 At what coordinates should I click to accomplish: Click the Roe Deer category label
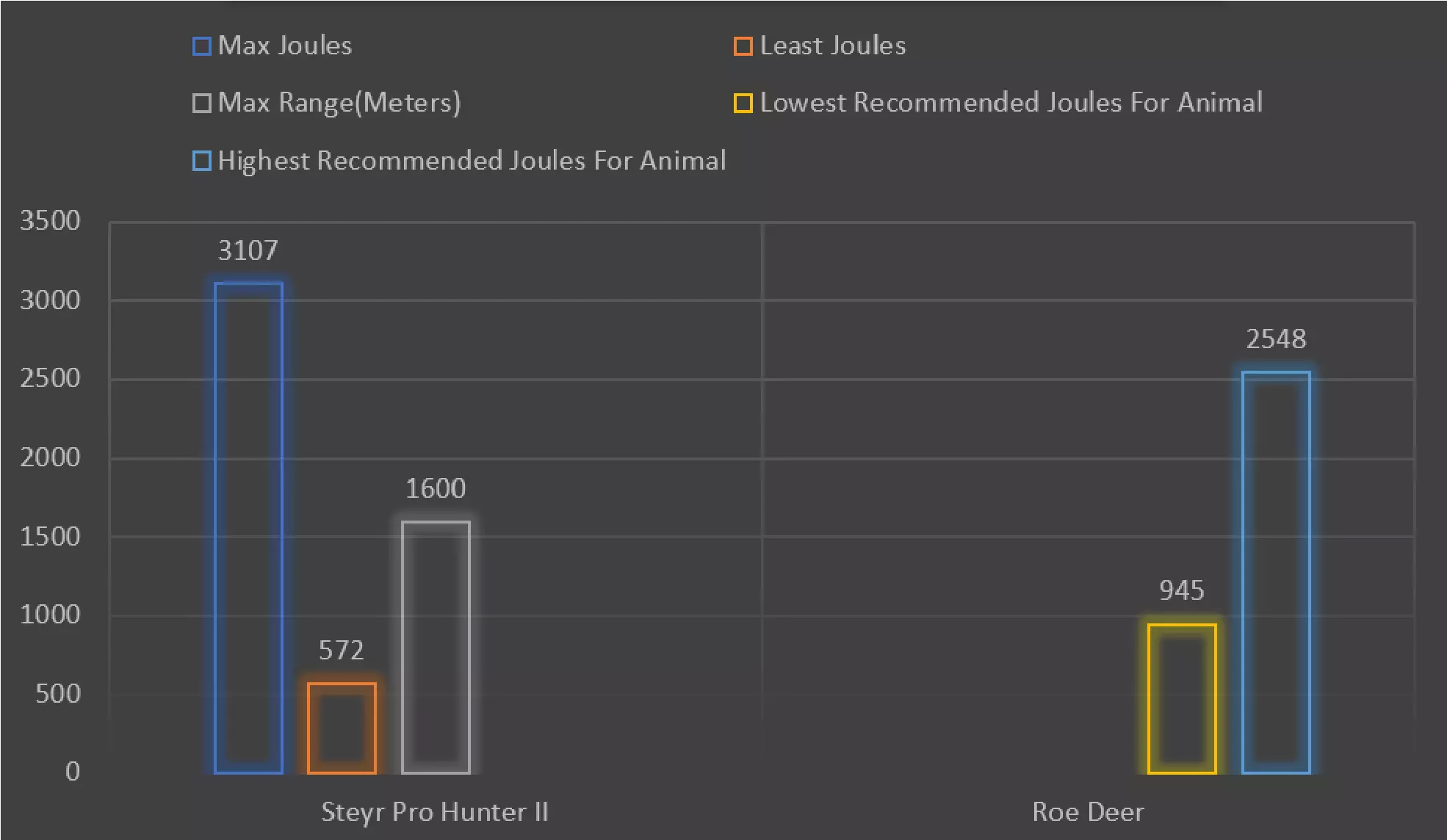(1088, 812)
